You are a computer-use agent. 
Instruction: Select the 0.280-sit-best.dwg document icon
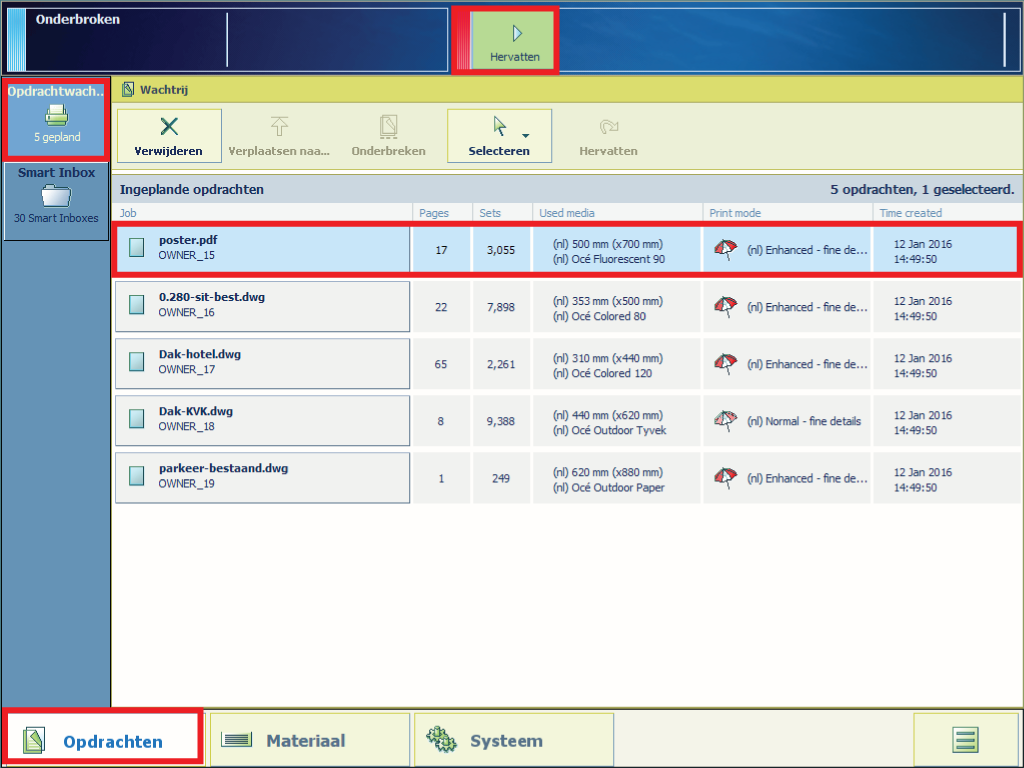(136, 305)
